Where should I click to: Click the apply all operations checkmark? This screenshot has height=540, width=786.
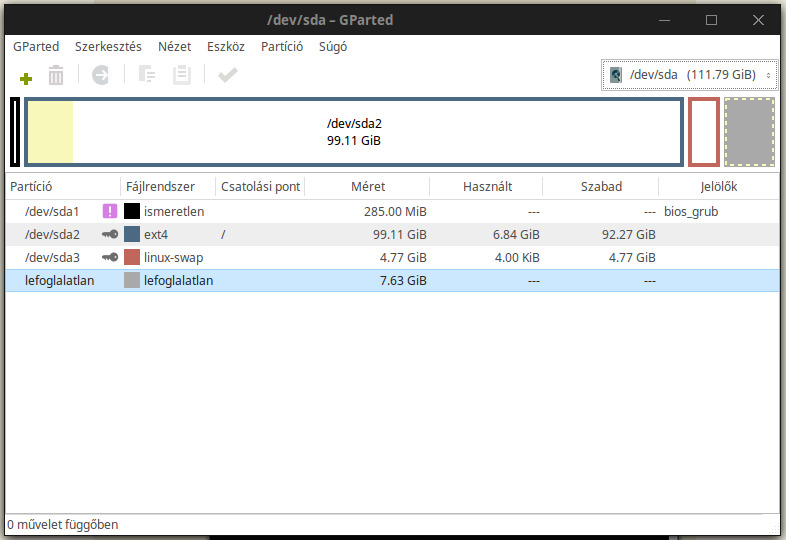click(228, 75)
